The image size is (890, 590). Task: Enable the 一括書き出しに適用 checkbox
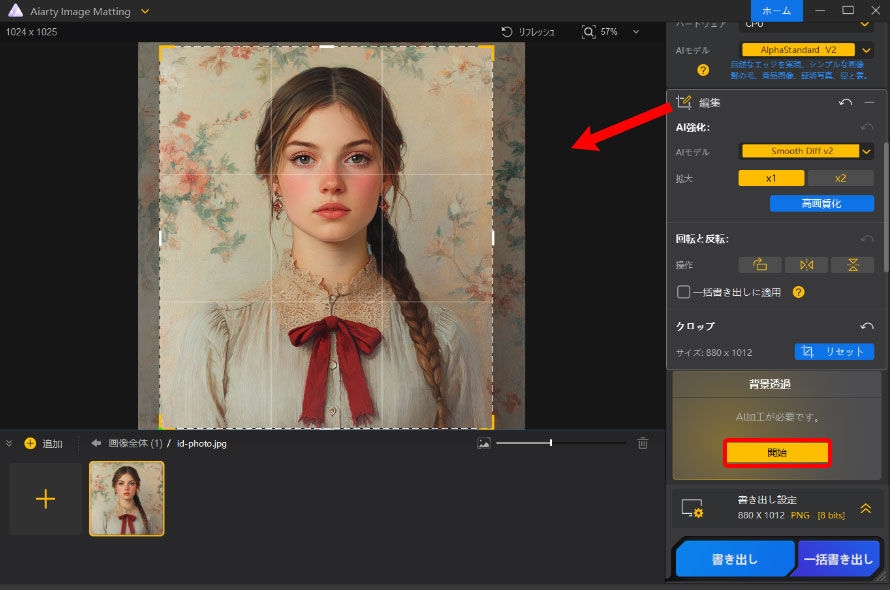(684, 292)
